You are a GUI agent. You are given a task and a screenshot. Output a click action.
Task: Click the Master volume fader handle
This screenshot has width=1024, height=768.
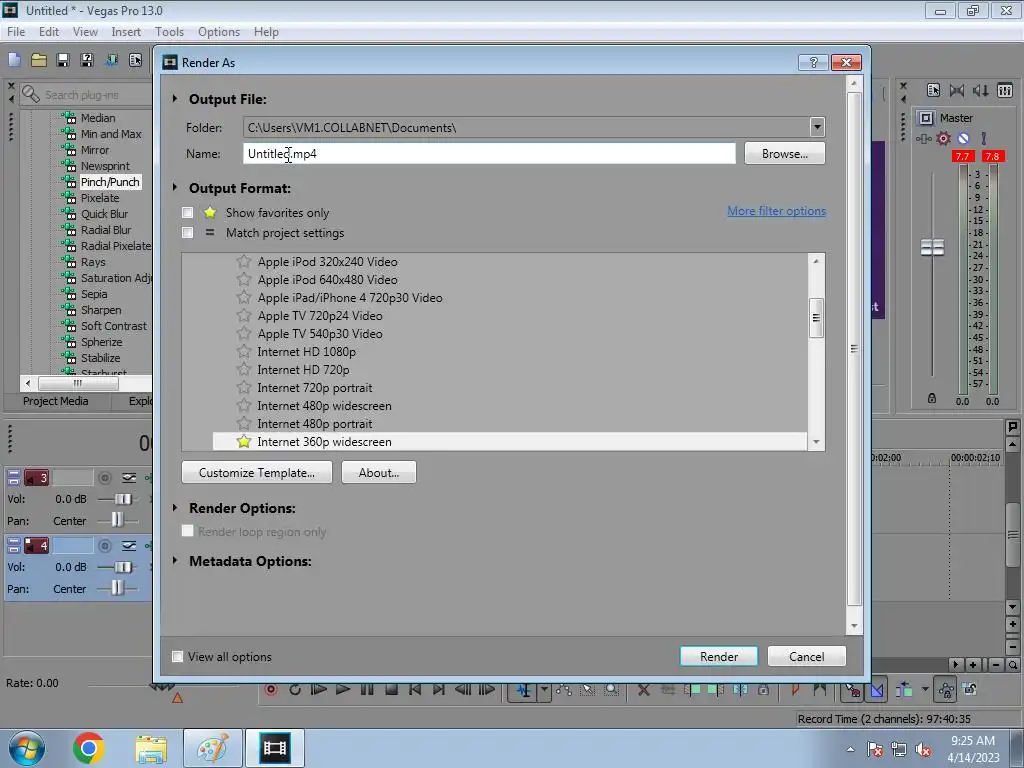point(933,248)
